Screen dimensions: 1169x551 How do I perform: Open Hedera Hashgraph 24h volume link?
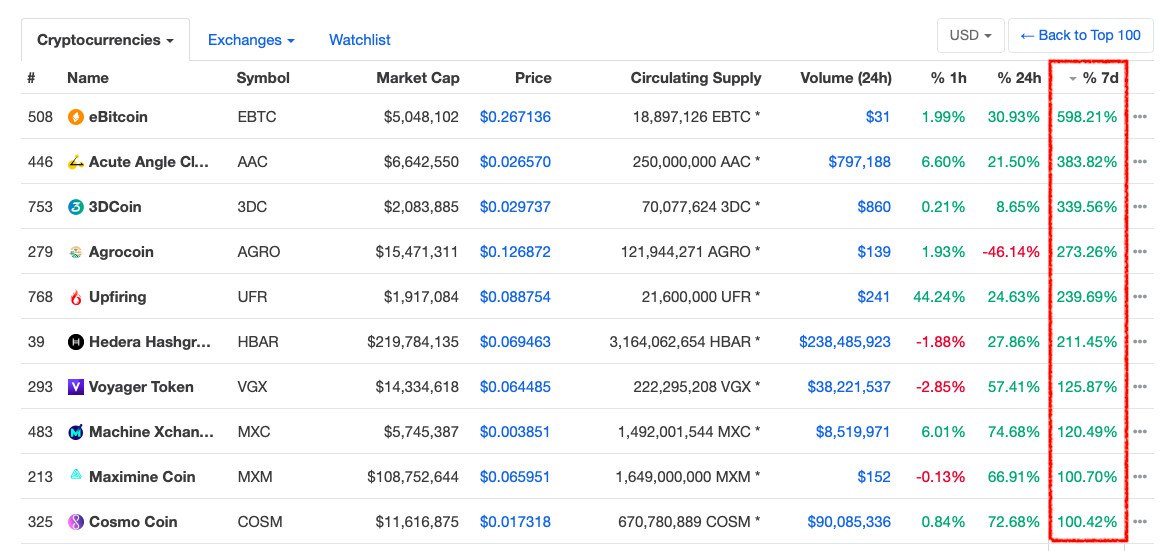844,342
